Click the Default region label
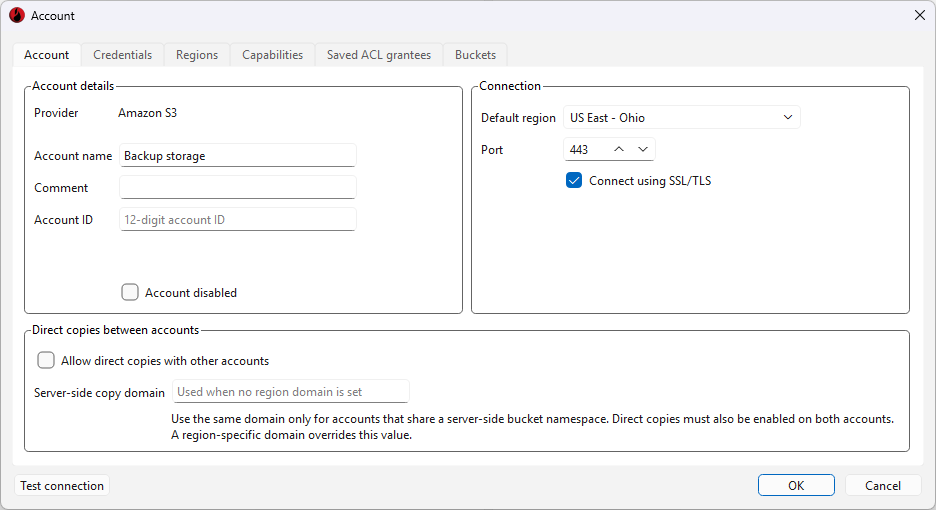The width and height of the screenshot is (936, 510). point(518,118)
